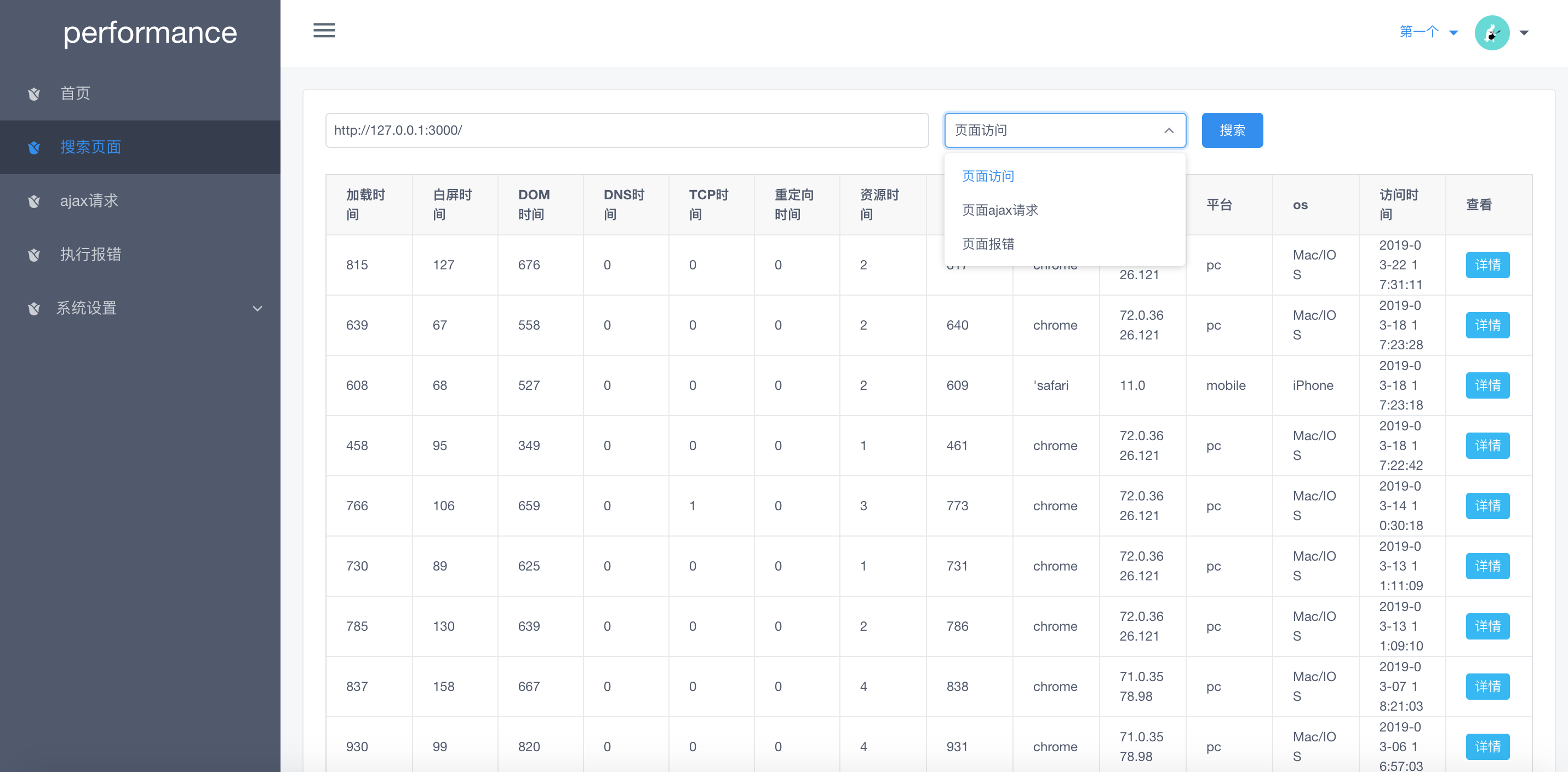The height and width of the screenshot is (772, 1568).
Task: Open 详情 for the 815 load-time row
Action: pyautogui.click(x=1487, y=264)
